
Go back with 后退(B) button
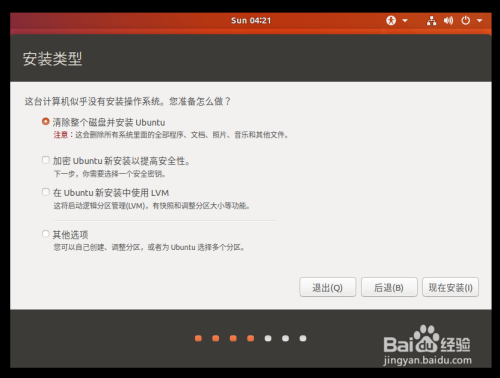click(389, 287)
